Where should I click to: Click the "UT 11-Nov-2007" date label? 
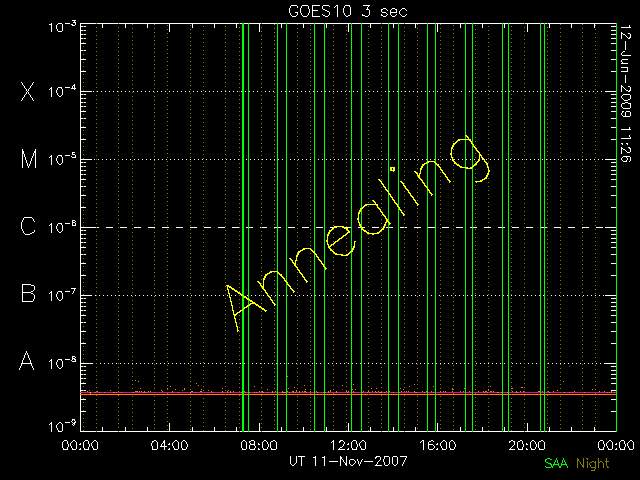click(x=348, y=461)
